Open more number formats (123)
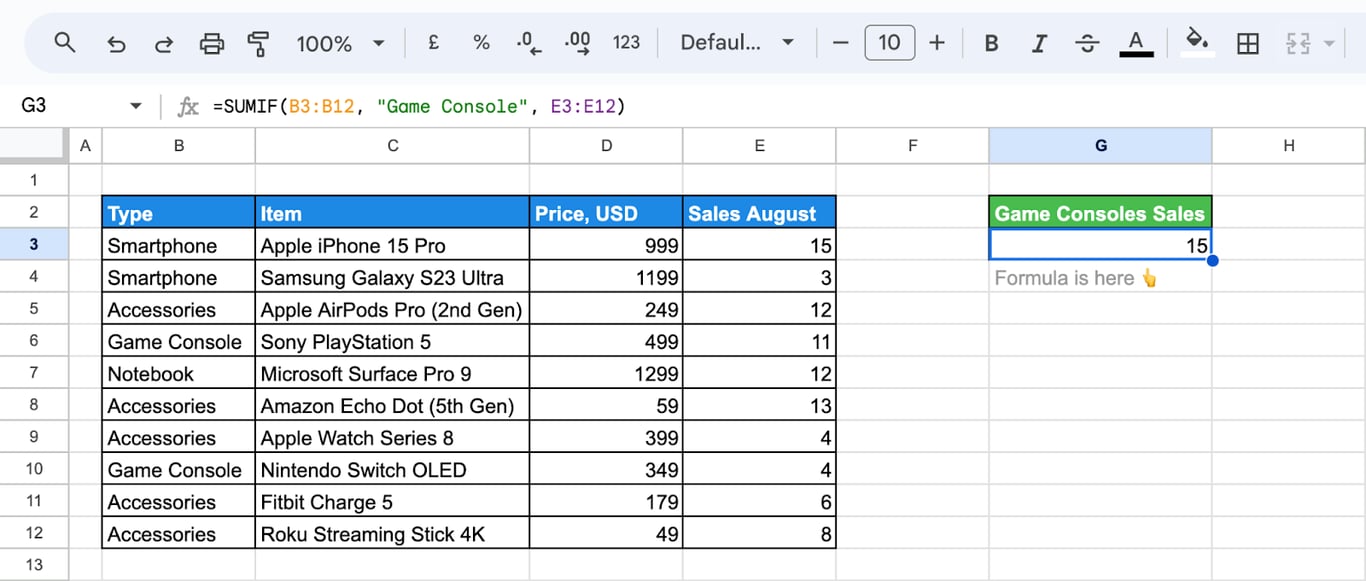Image resolution: width=1366 pixels, height=581 pixels. pyautogui.click(x=626, y=42)
